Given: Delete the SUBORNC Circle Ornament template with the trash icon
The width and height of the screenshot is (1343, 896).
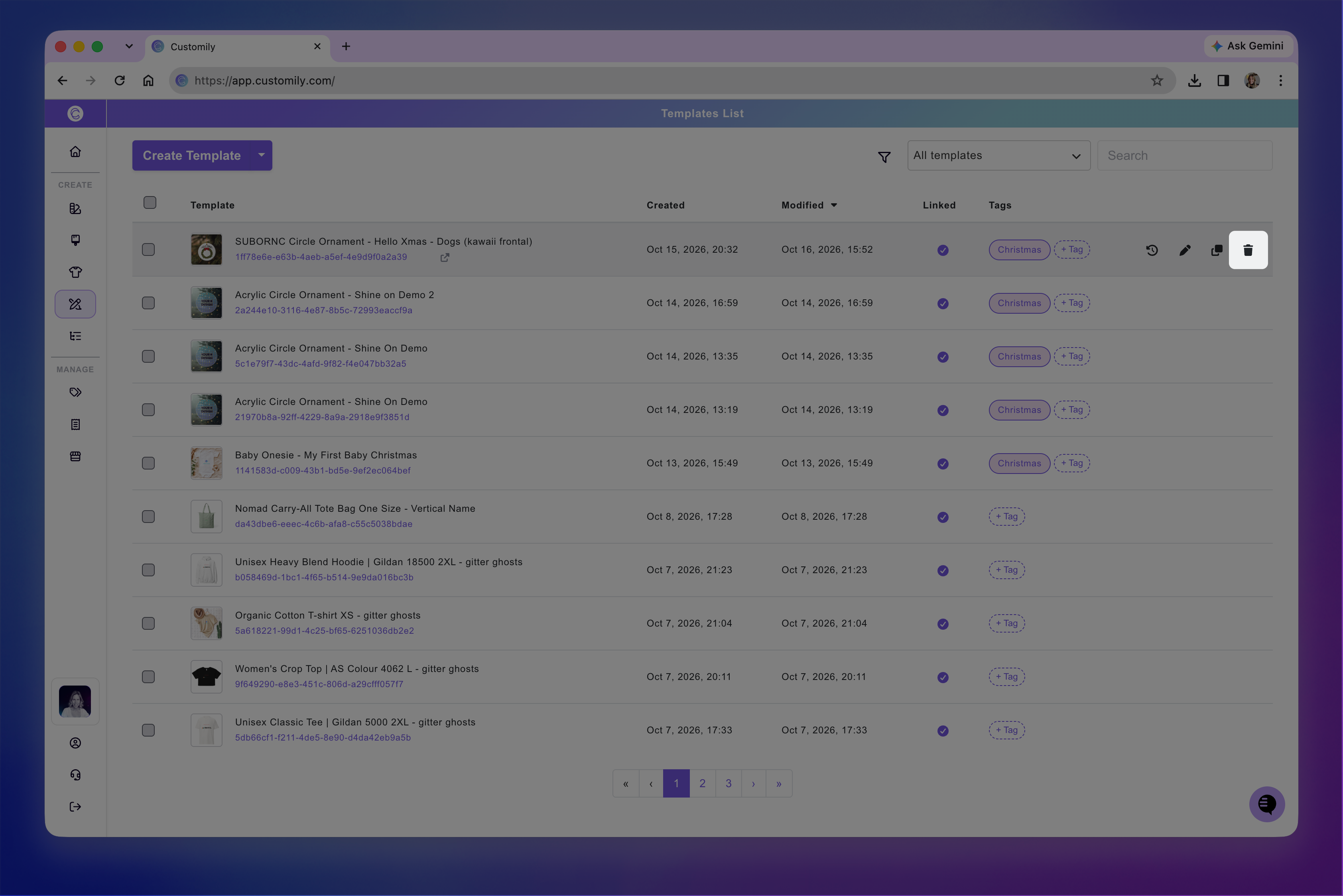Looking at the screenshot, I should click(x=1248, y=250).
